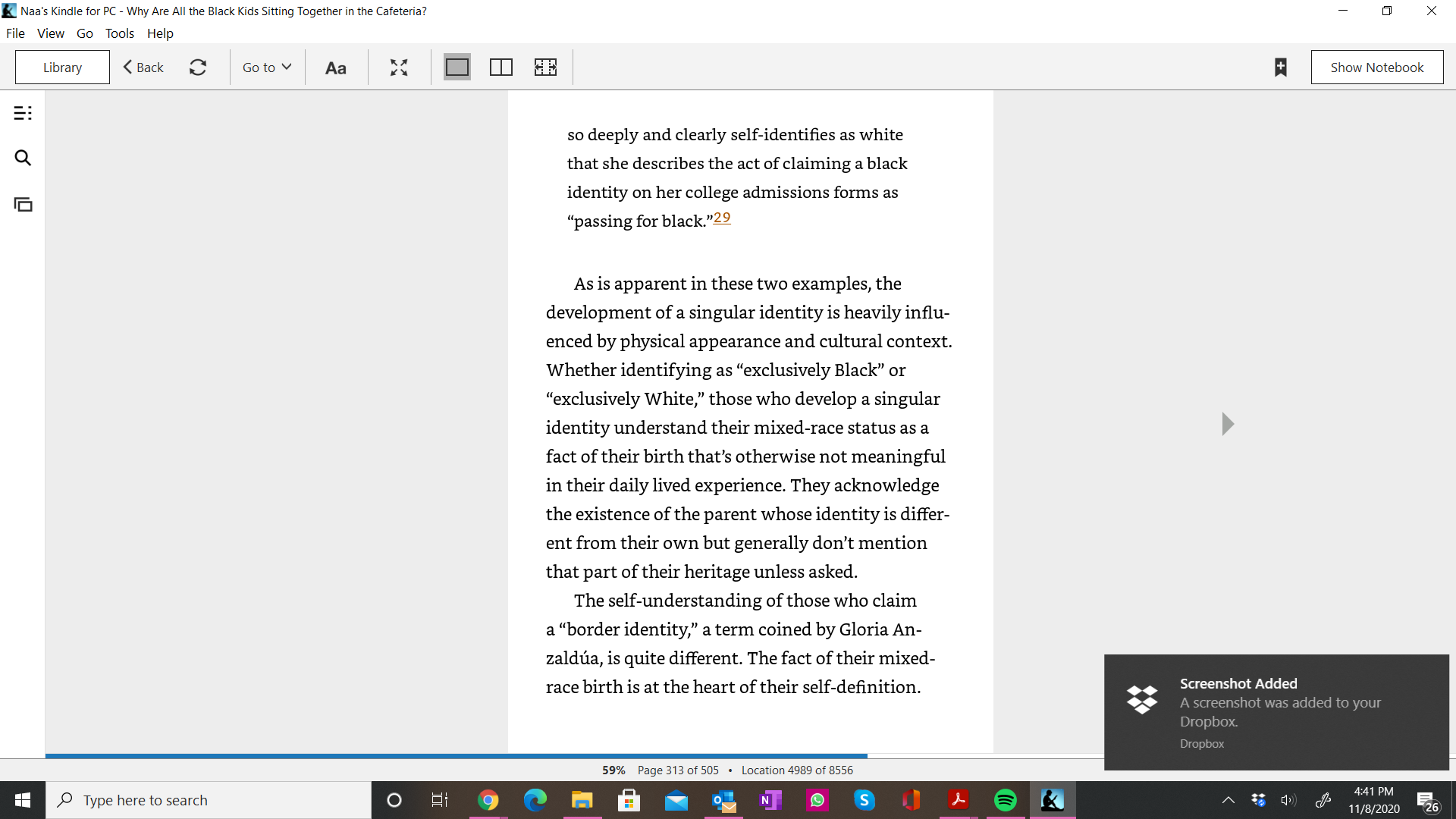This screenshot has width=1456, height=819.
Task: Follow footnote link 29
Action: point(722,218)
